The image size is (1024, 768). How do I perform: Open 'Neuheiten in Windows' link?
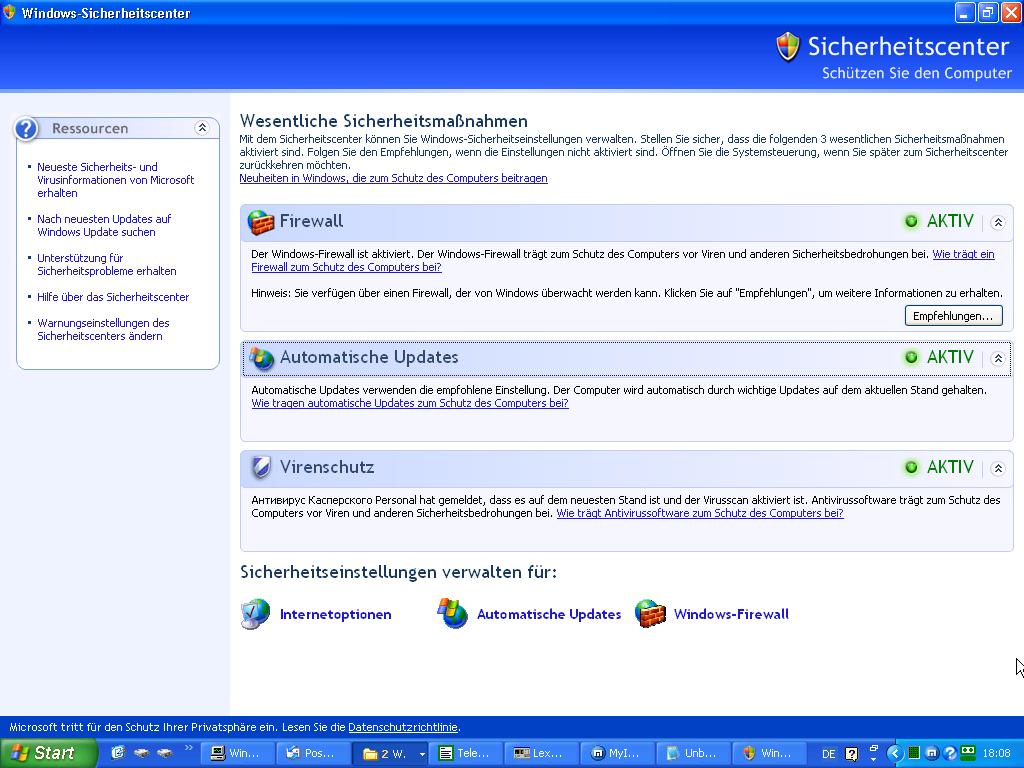(393, 178)
